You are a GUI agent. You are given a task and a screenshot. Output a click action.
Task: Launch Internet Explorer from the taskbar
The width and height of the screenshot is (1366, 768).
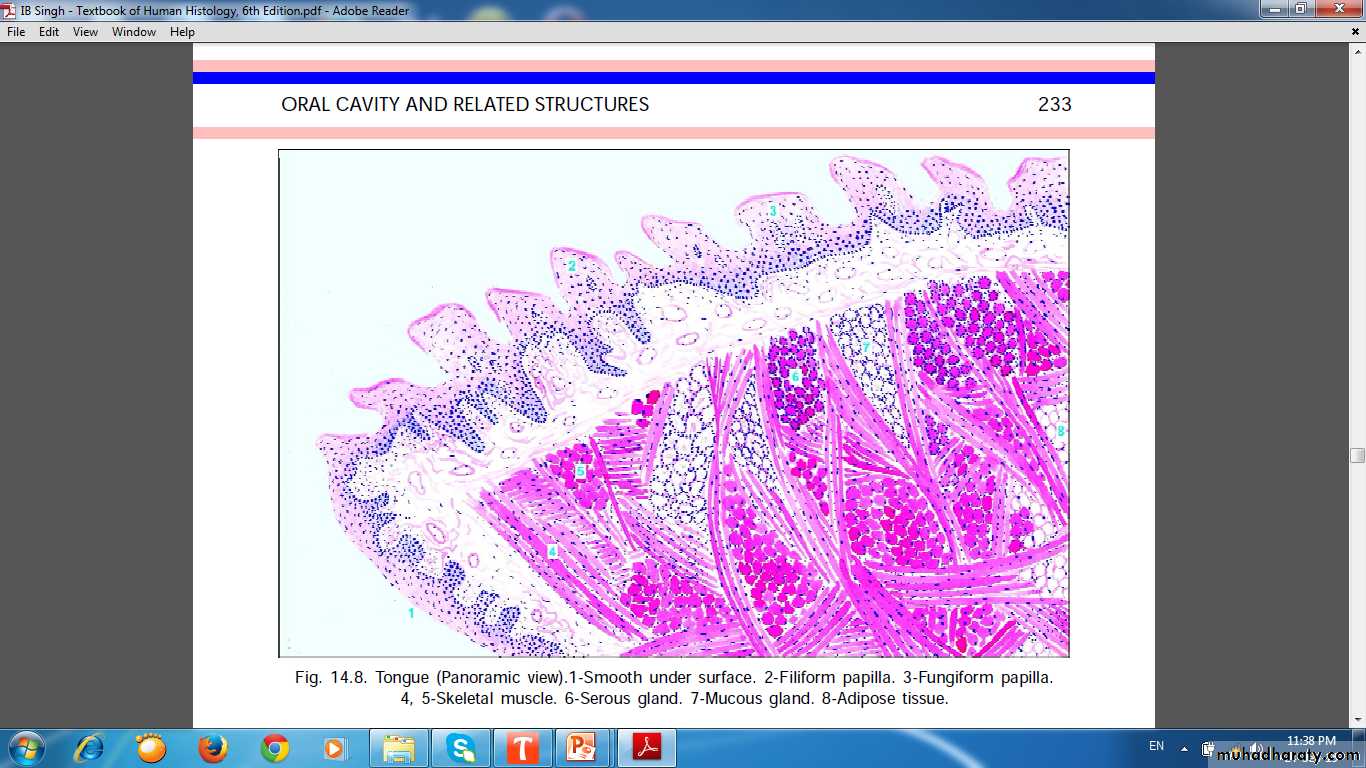[90, 748]
